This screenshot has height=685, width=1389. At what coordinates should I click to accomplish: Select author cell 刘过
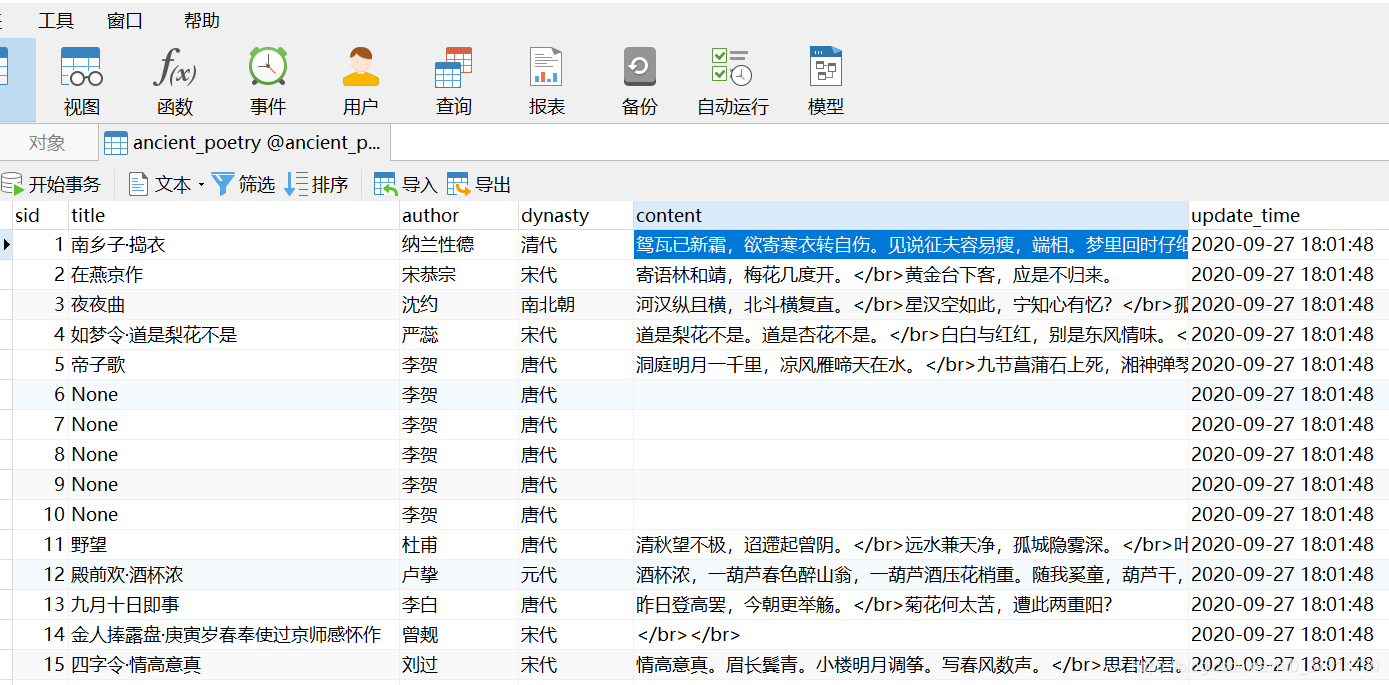click(x=459, y=665)
